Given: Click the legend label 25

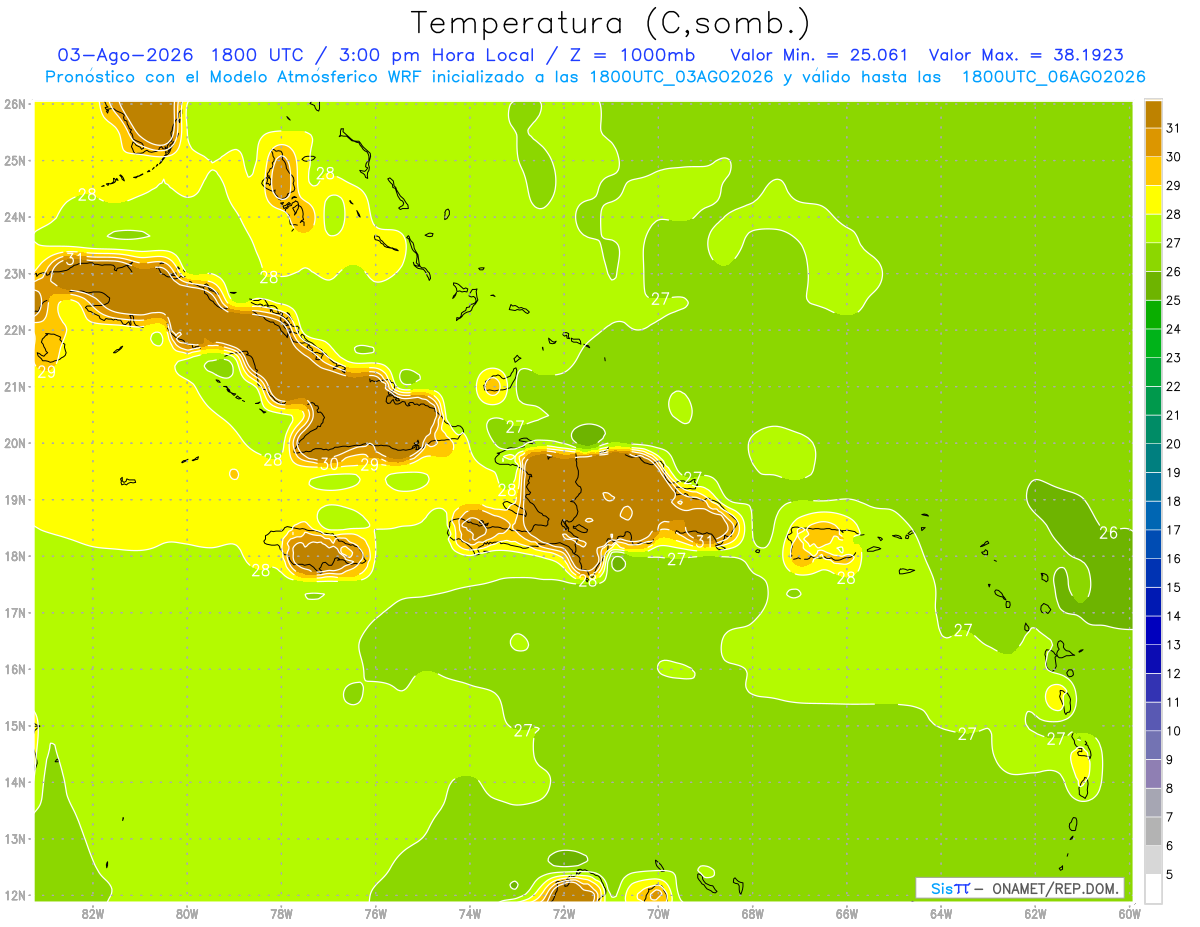Looking at the screenshot, I should click(1174, 300).
